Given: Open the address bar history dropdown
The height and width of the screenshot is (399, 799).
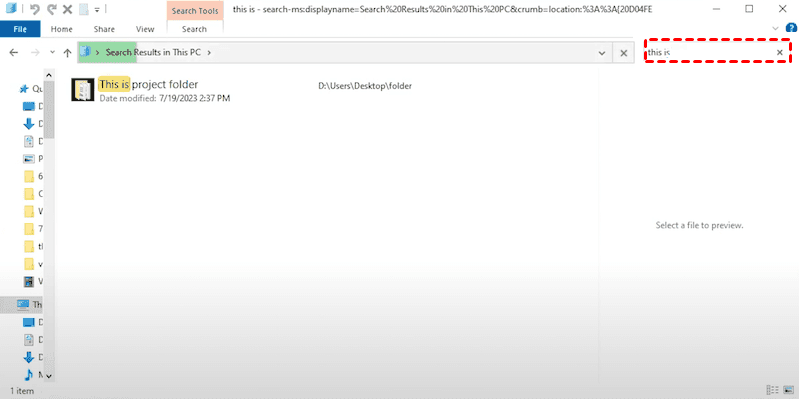Looking at the screenshot, I should 602,53.
